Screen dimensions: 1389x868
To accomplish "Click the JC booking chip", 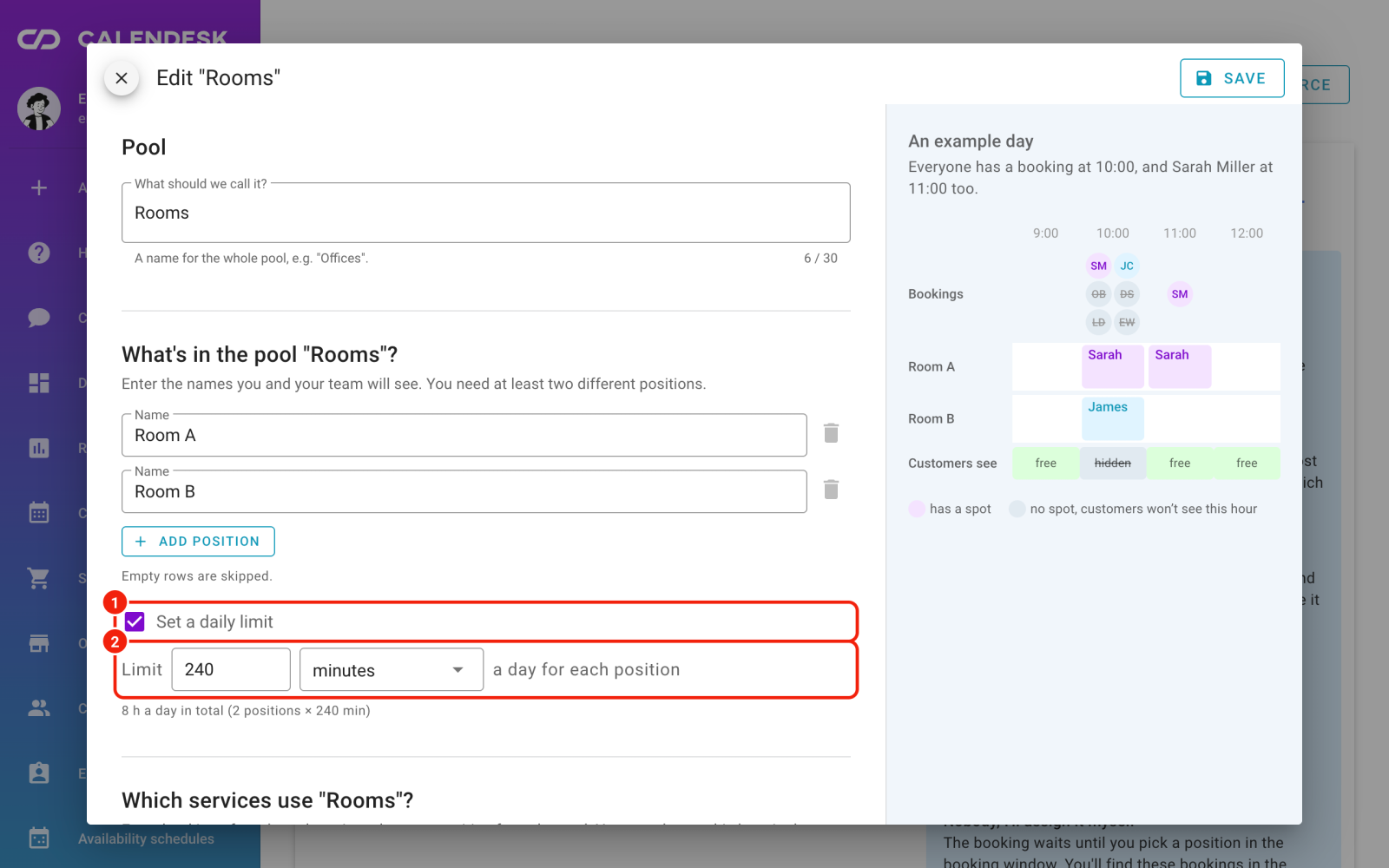I will [1127, 266].
